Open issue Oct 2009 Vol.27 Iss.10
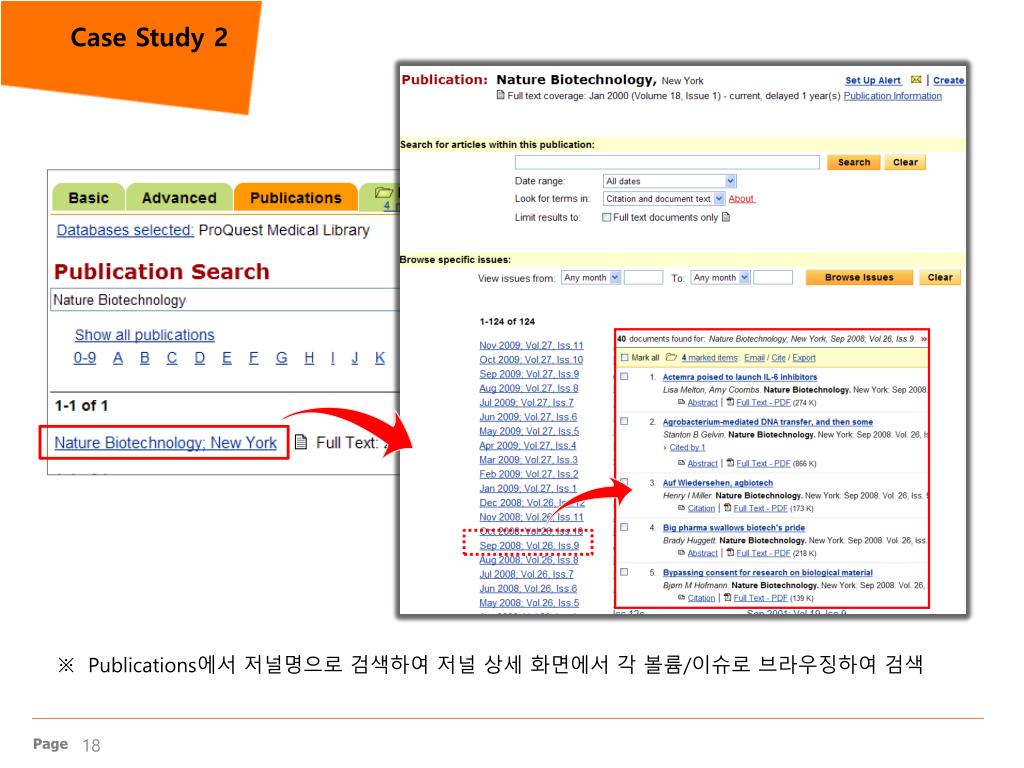Image resolution: width=1024 pixels, height=768 pixels. pyautogui.click(x=531, y=360)
